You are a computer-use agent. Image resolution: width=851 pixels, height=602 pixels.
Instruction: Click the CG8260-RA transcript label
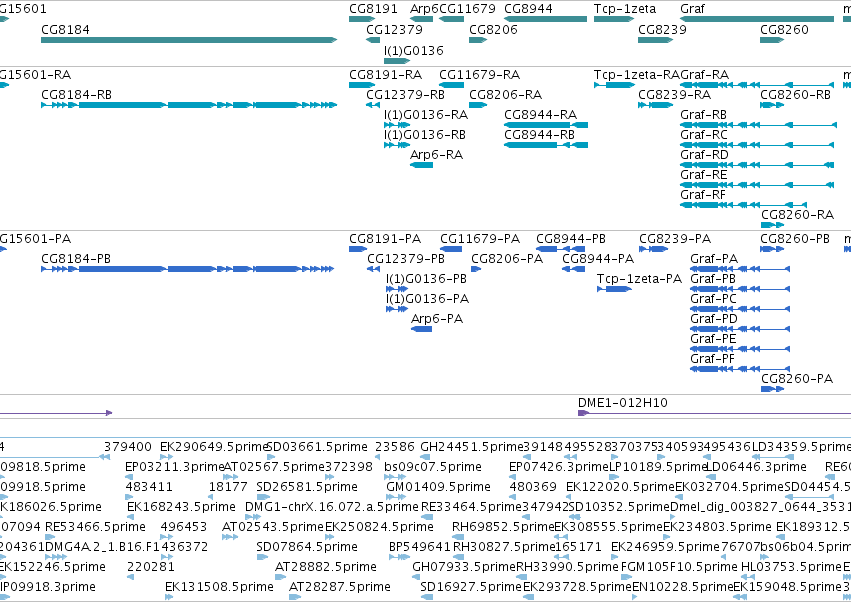[x=798, y=214]
